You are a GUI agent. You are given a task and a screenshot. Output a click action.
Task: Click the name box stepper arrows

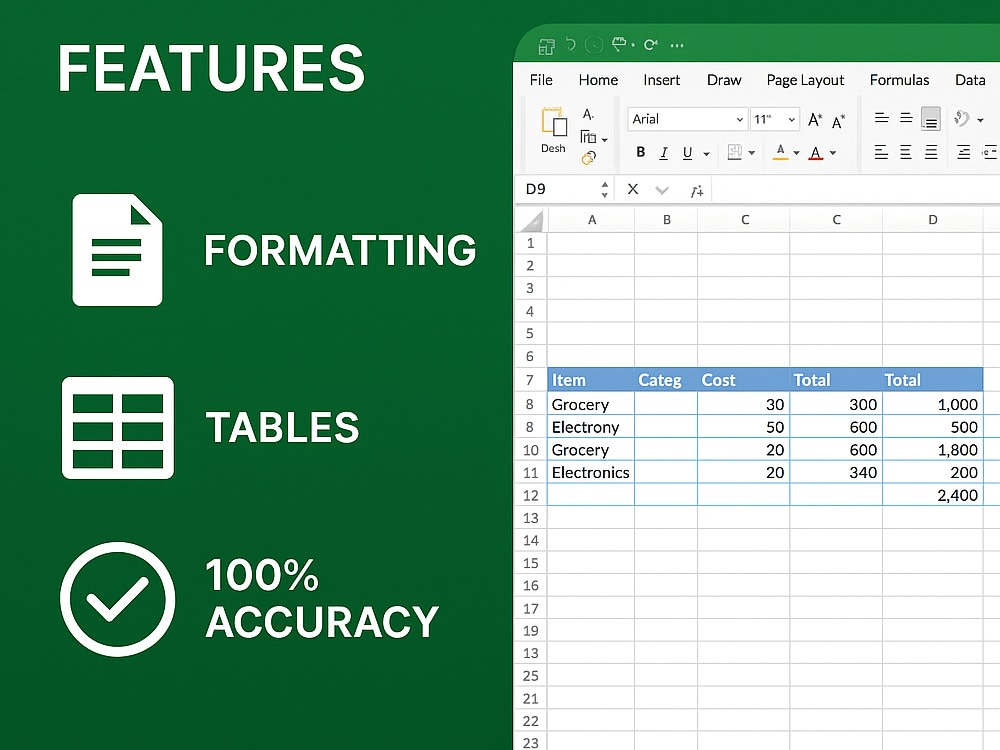pos(605,189)
